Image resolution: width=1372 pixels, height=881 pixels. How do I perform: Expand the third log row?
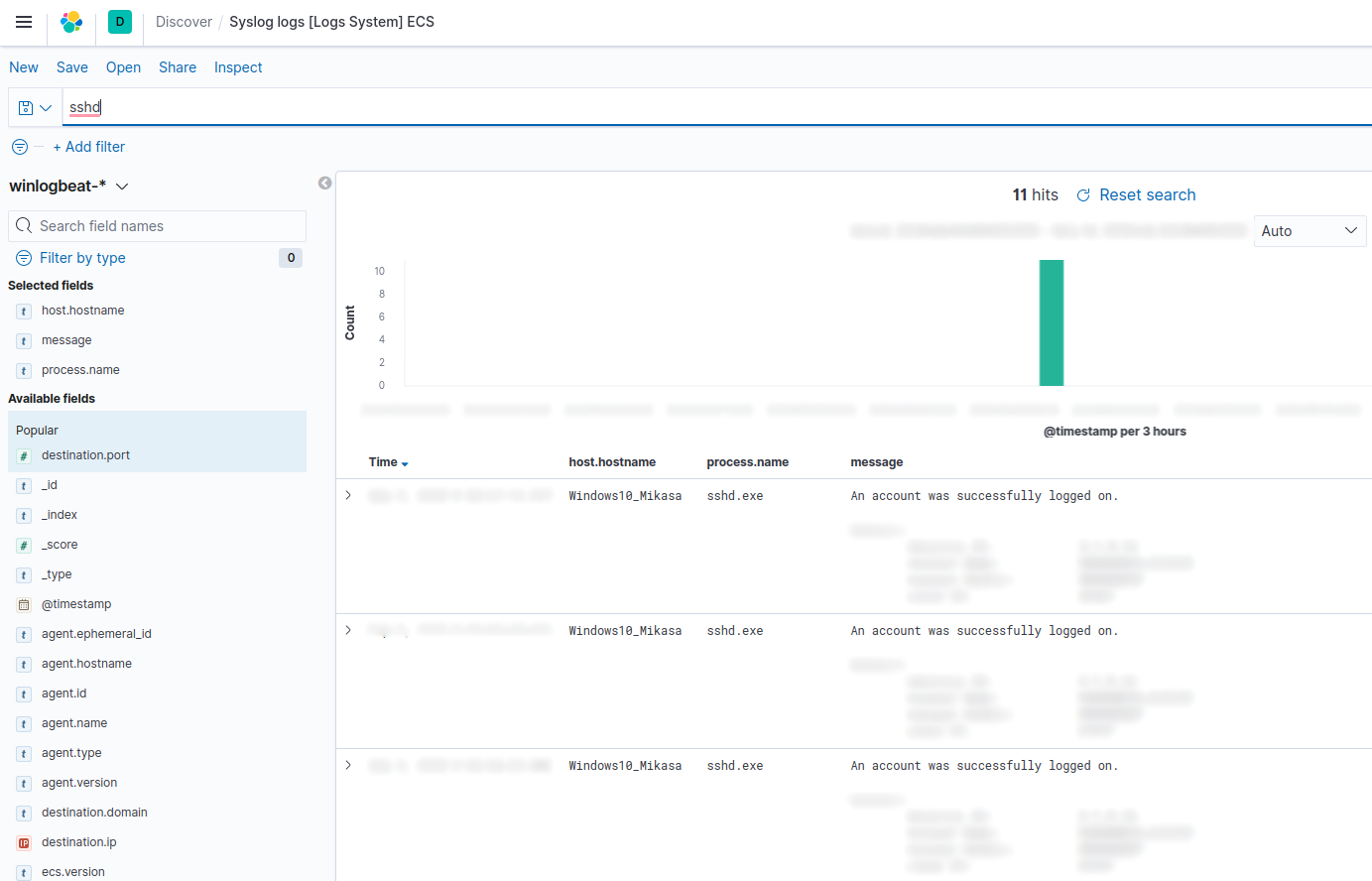click(x=348, y=765)
